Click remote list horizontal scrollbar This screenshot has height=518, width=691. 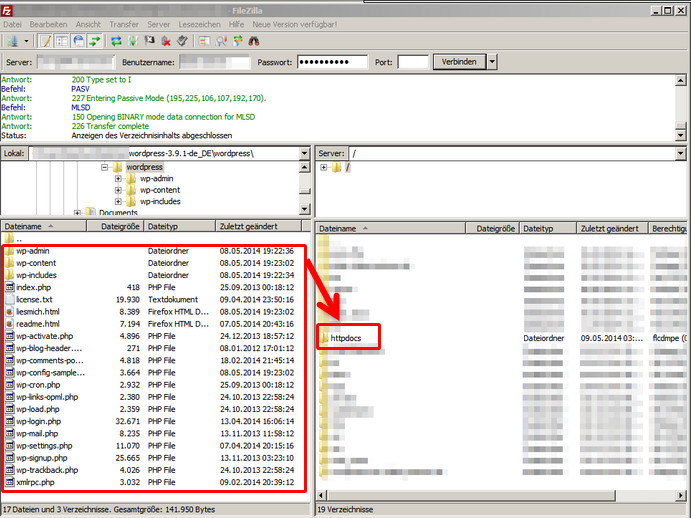coord(471,496)
